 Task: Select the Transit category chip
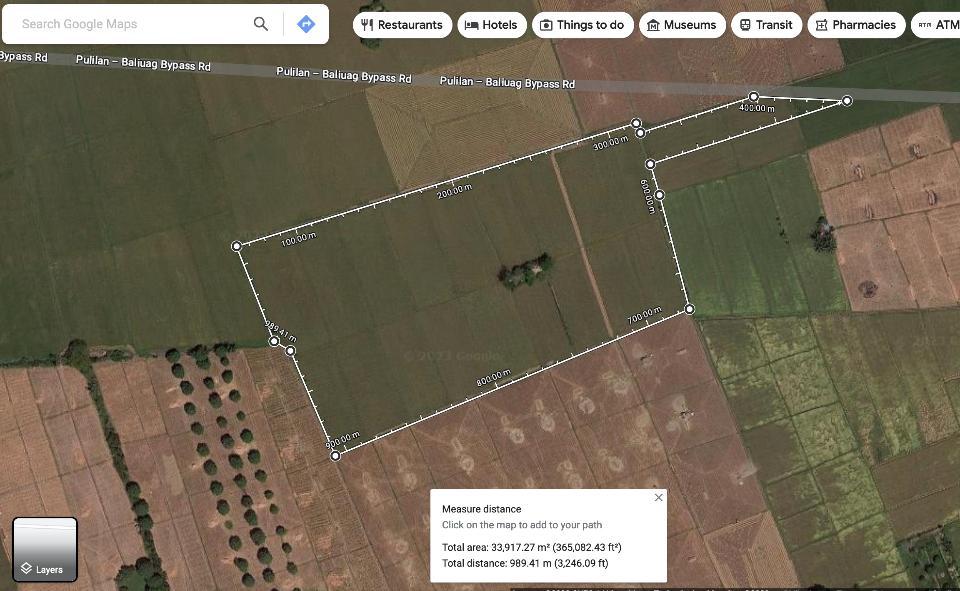point(766,25)
